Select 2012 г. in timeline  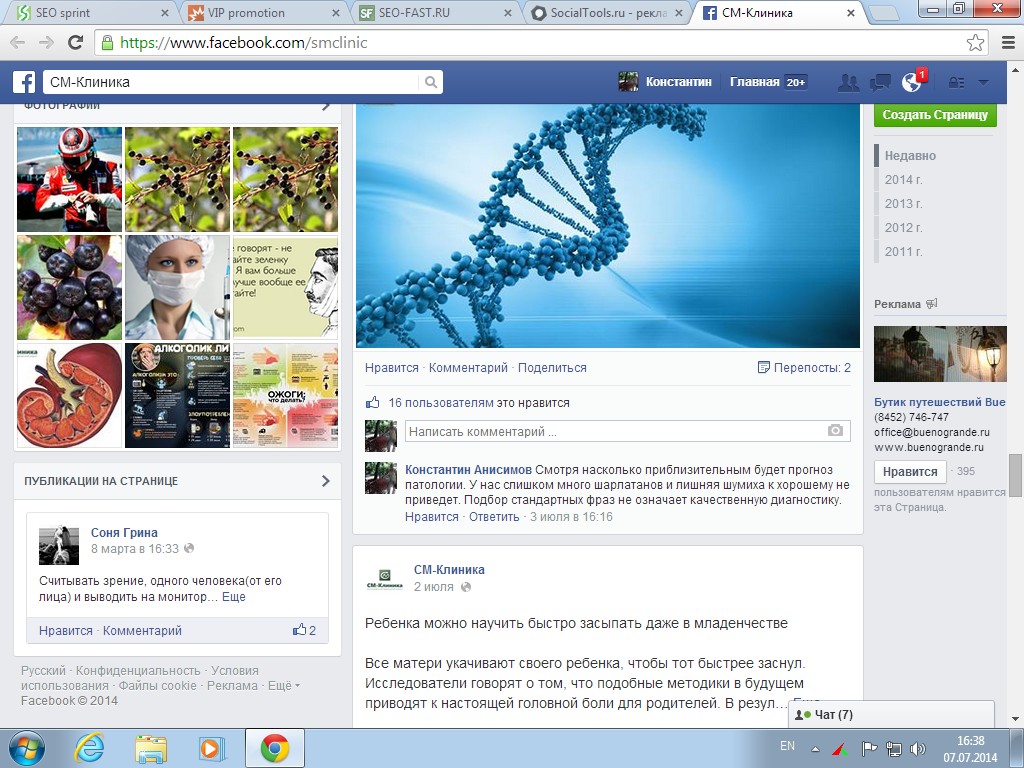(903, 228)
